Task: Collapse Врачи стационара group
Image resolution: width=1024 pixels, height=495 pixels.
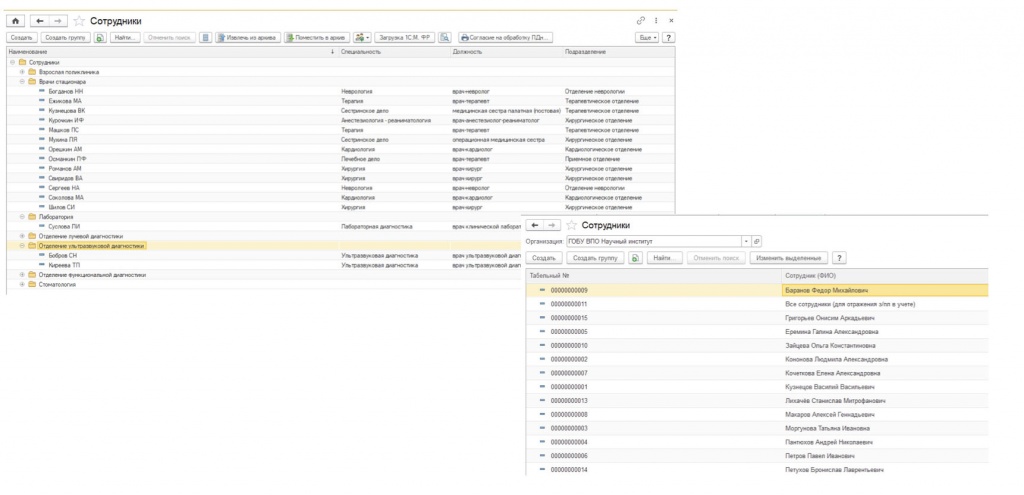Action: [x=22, y=82]
